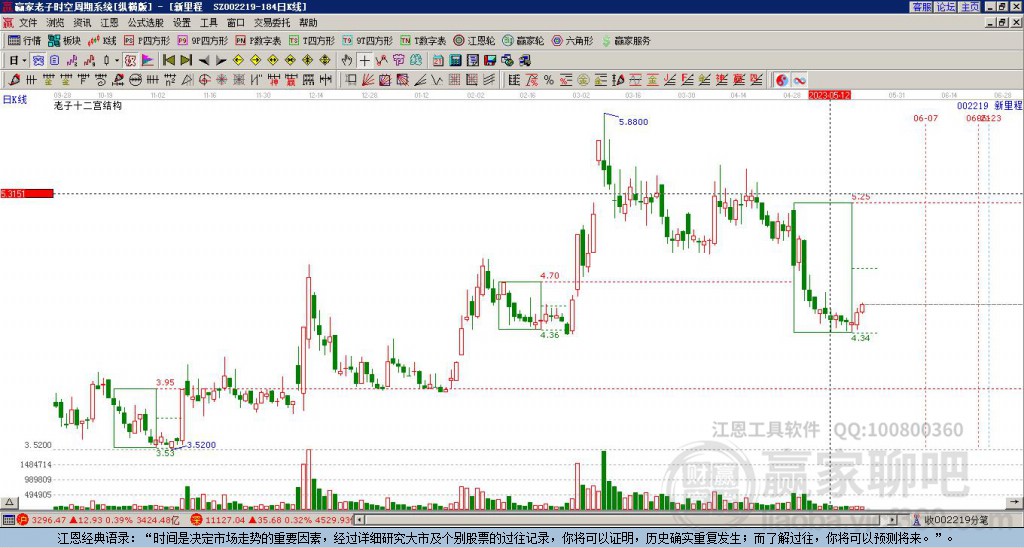
Task: Click the up arrow button at chart bottom-left
Action: pyautogui.click(x=8, y=502)
